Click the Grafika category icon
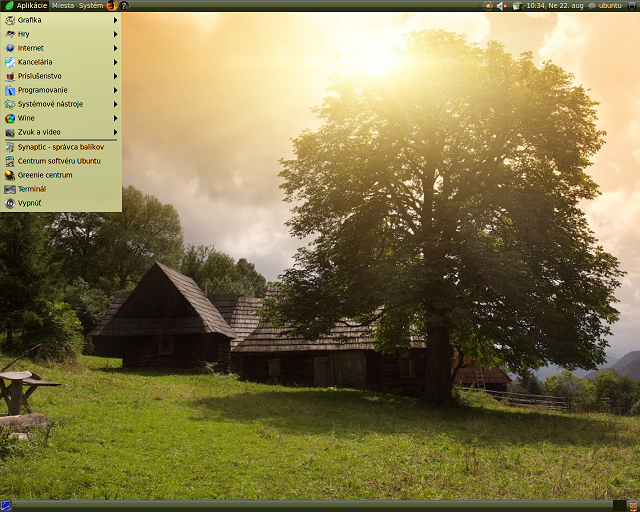Screen dimensions: 640x512 coord(10,20)
